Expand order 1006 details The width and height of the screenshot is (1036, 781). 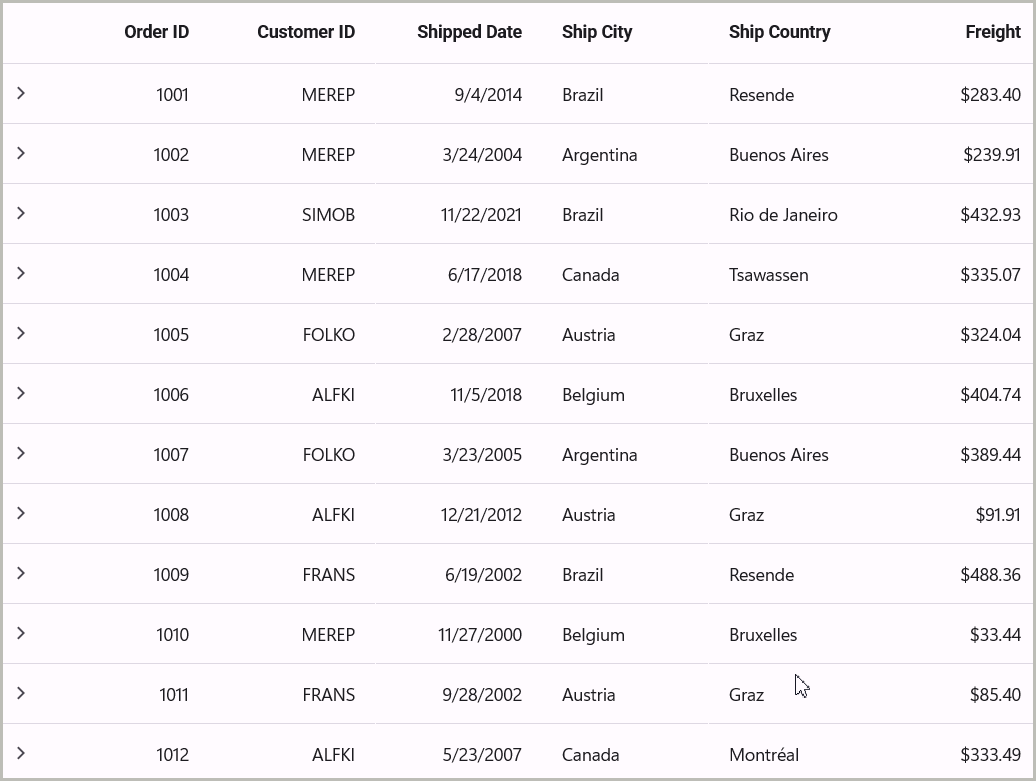pyautogui.click(x=21, y=393)
